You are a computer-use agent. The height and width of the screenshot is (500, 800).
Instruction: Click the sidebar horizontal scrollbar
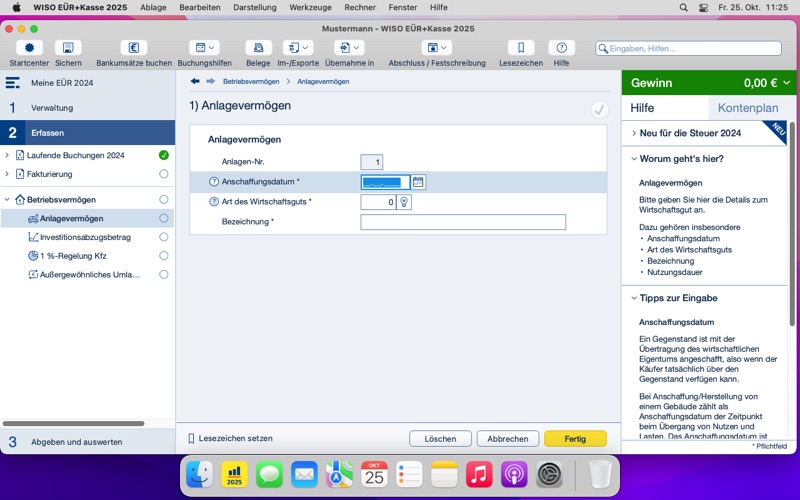click(73, 423)
